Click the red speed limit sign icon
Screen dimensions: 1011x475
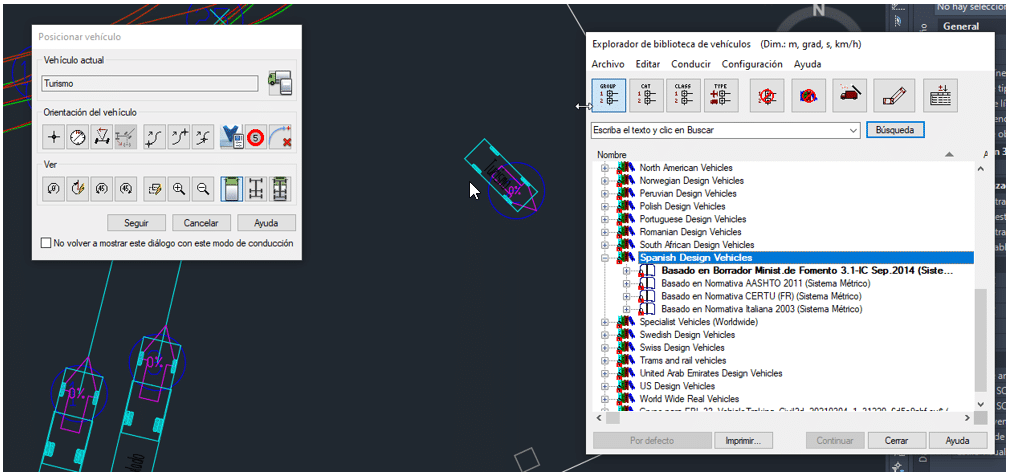coord(256,136)
